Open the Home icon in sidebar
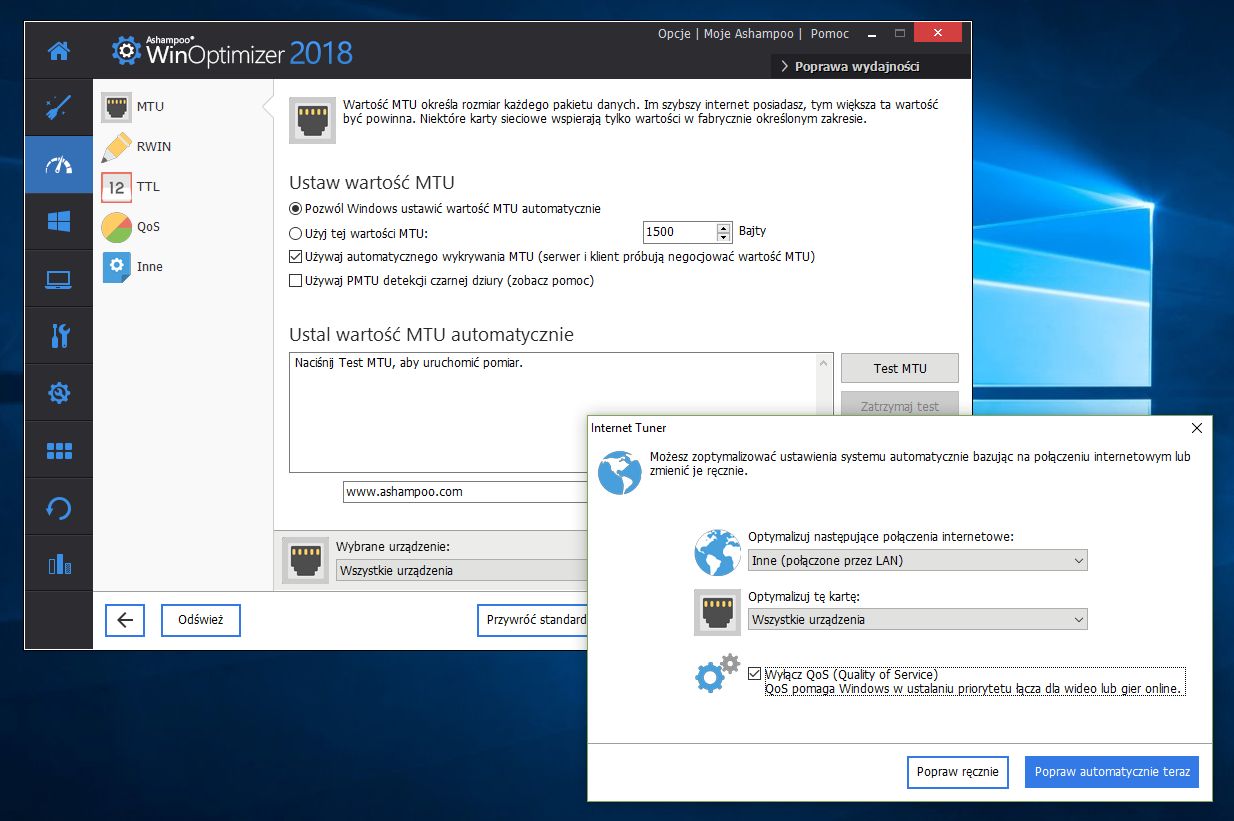 coord(59,50)
